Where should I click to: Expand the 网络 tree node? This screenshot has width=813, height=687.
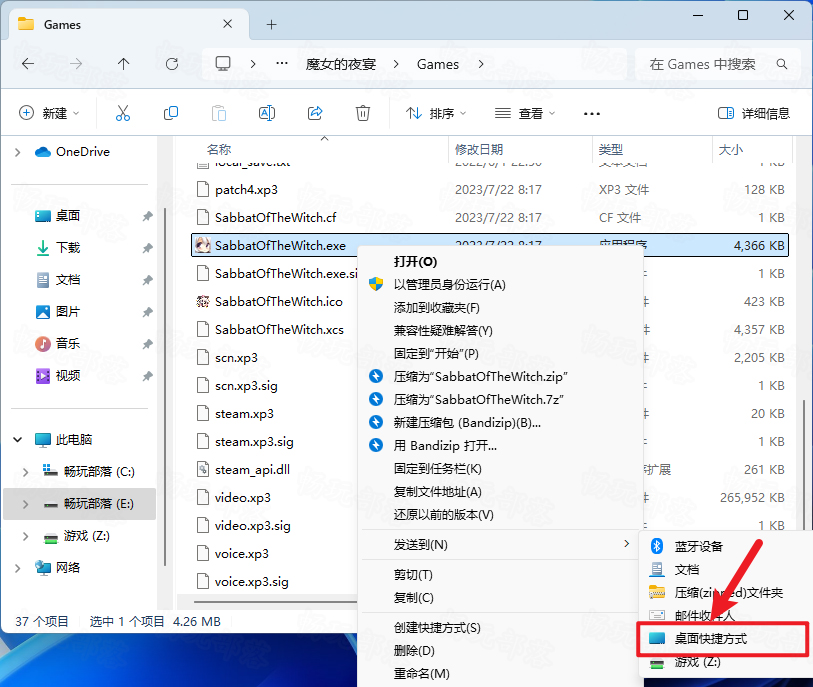tap(18, 568)
